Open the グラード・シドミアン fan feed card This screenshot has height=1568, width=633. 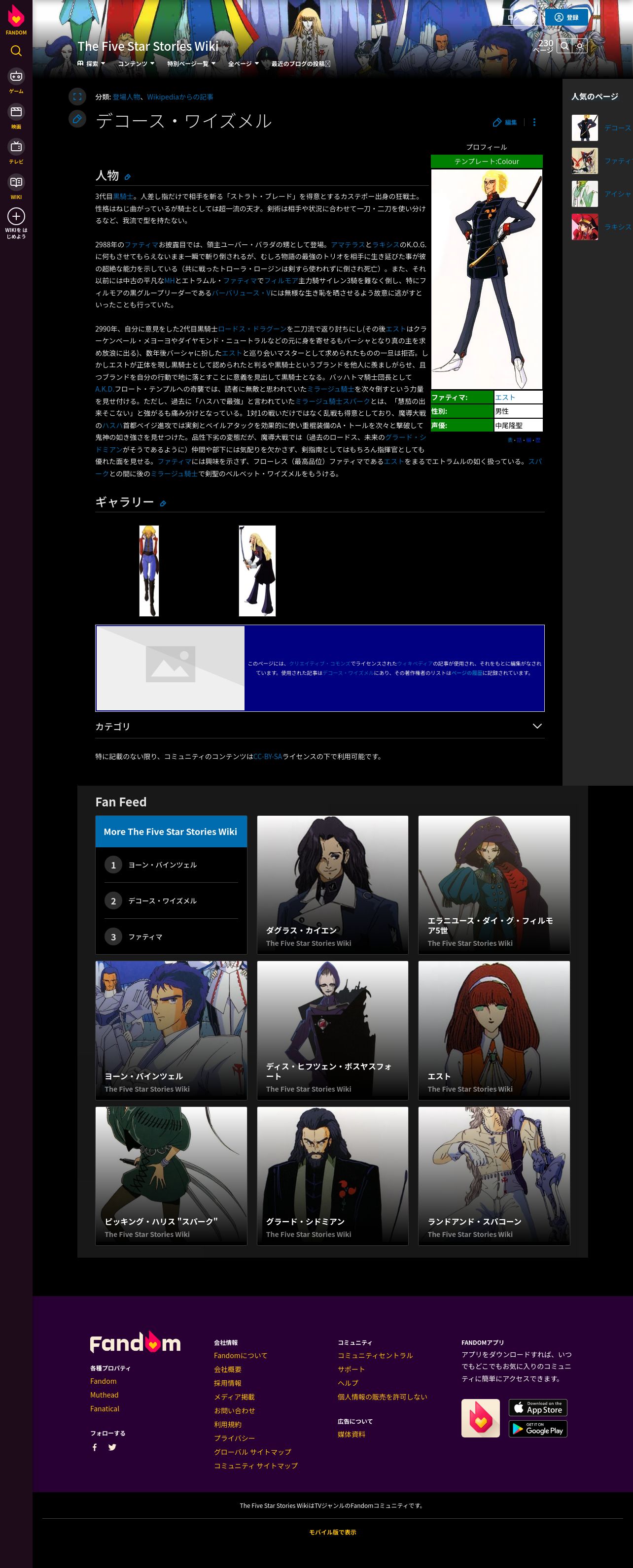click(333, 1176)
